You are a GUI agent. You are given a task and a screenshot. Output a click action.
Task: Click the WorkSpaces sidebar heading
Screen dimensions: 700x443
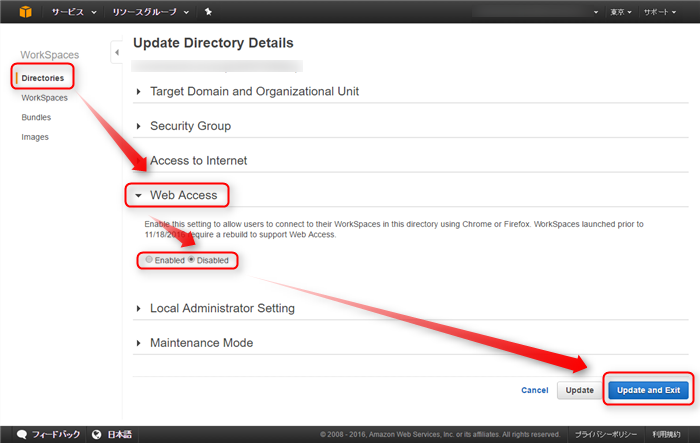point(50,55)
